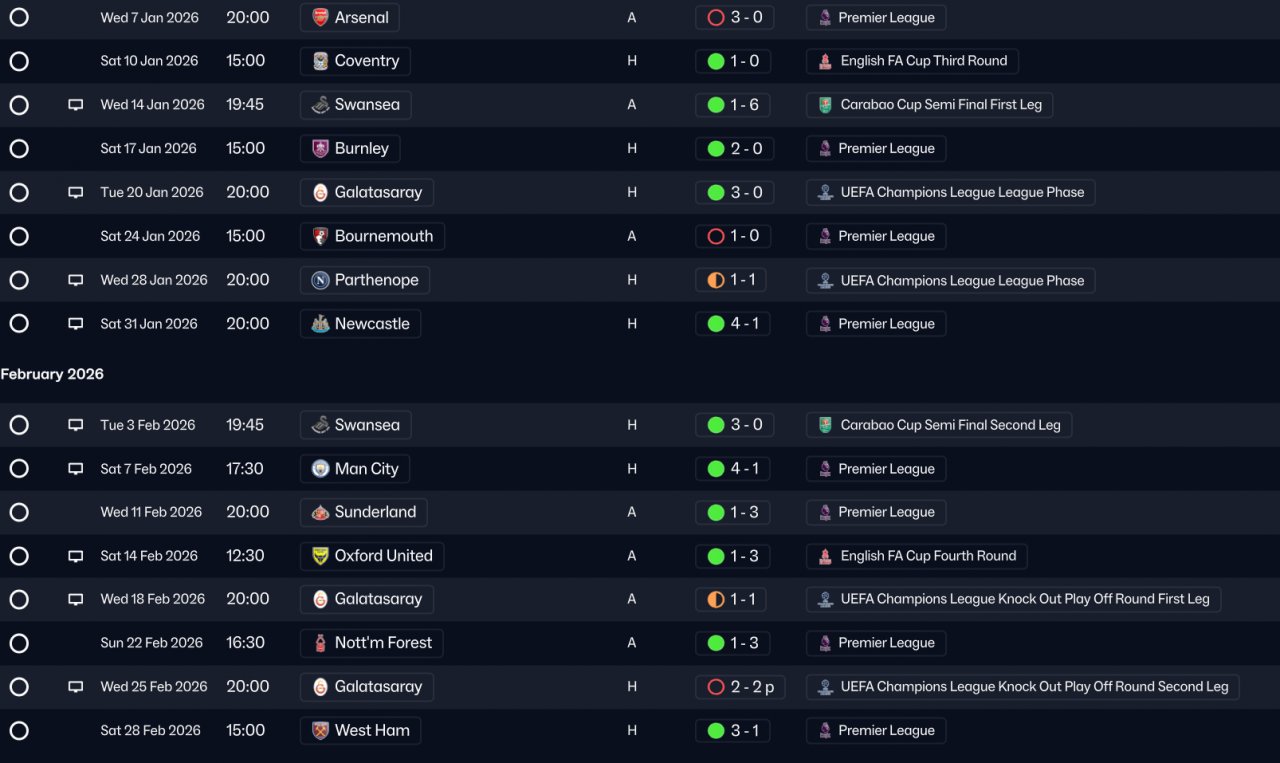Click the TV icon on Swansea 14 Jan fixture

75,105
